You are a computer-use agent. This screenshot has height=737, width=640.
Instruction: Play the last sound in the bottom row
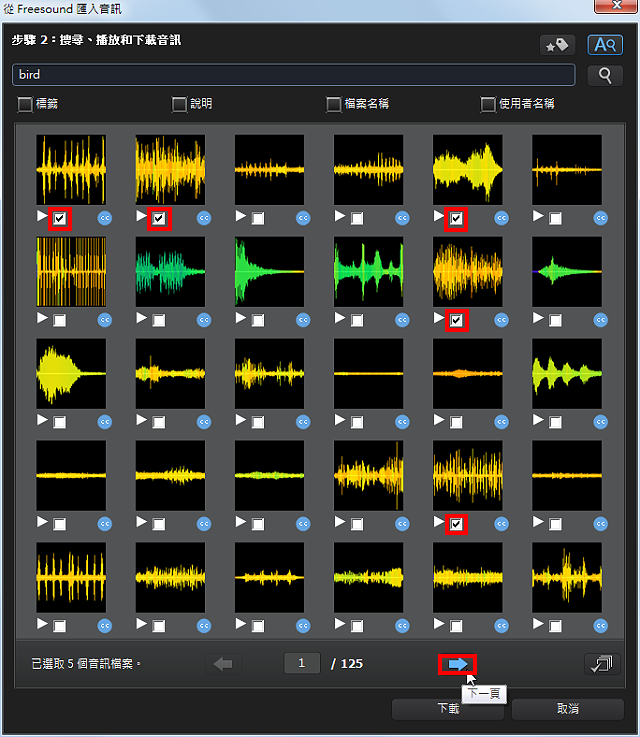coord(538,623)
